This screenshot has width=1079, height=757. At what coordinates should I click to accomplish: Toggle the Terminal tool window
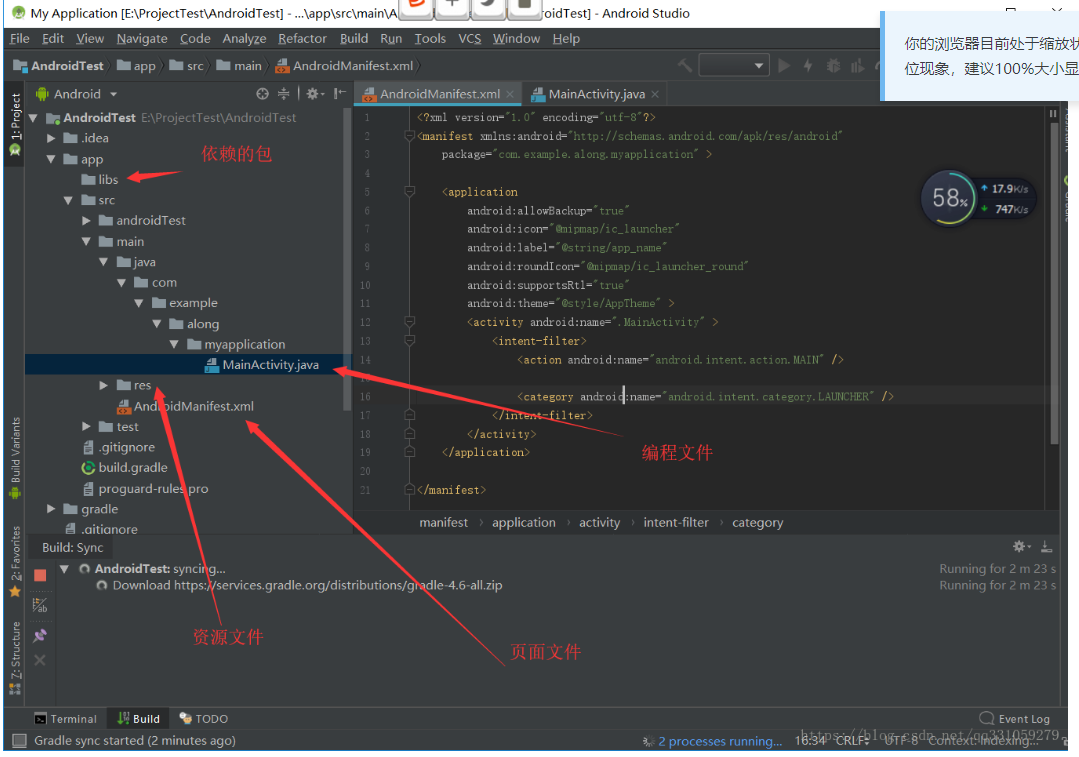point(66,718)
